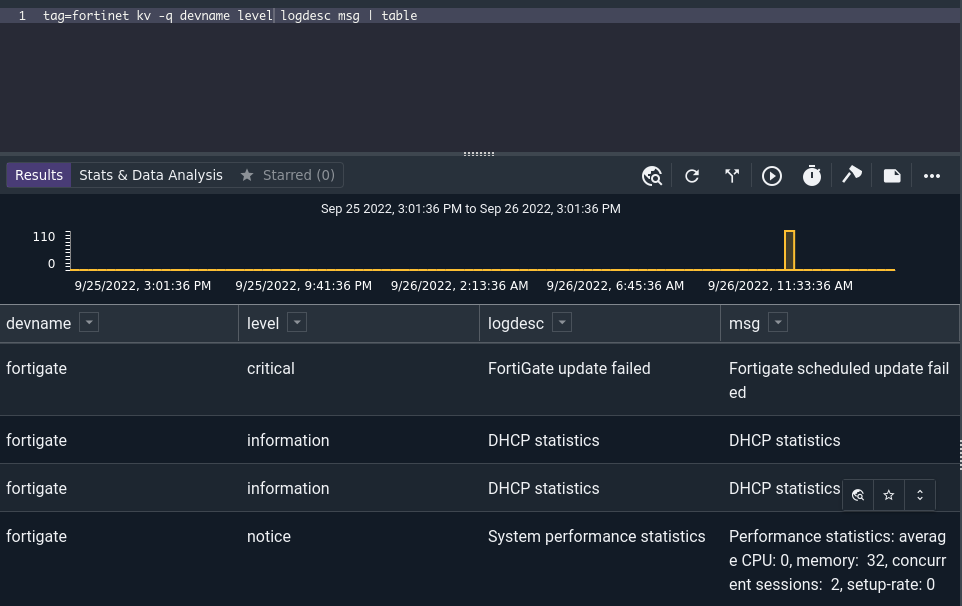Click the circular play button icon
Viewport: 962px width, 606px height.
[x=772, y=176]
